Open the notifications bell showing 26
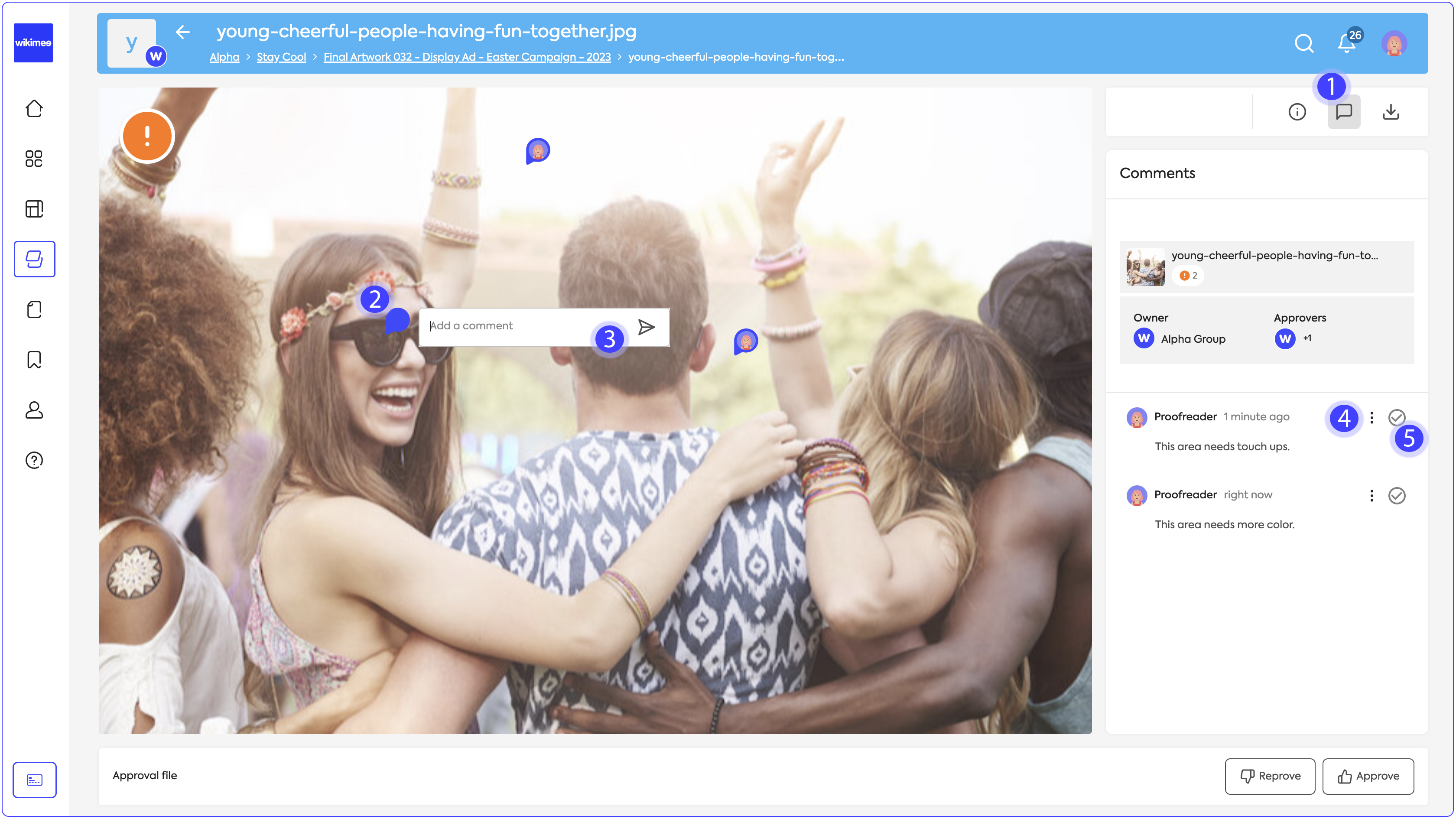 pyautogui.click(x=1346, y=43)
